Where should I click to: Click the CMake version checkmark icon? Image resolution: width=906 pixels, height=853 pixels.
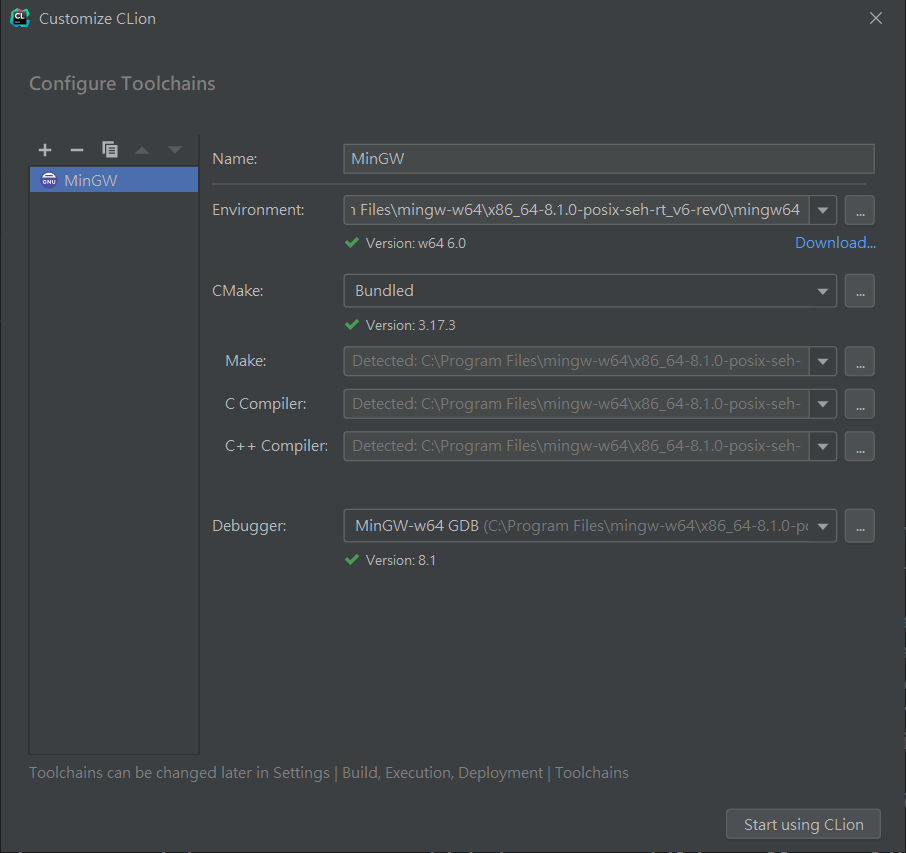(x=352, y=325)
